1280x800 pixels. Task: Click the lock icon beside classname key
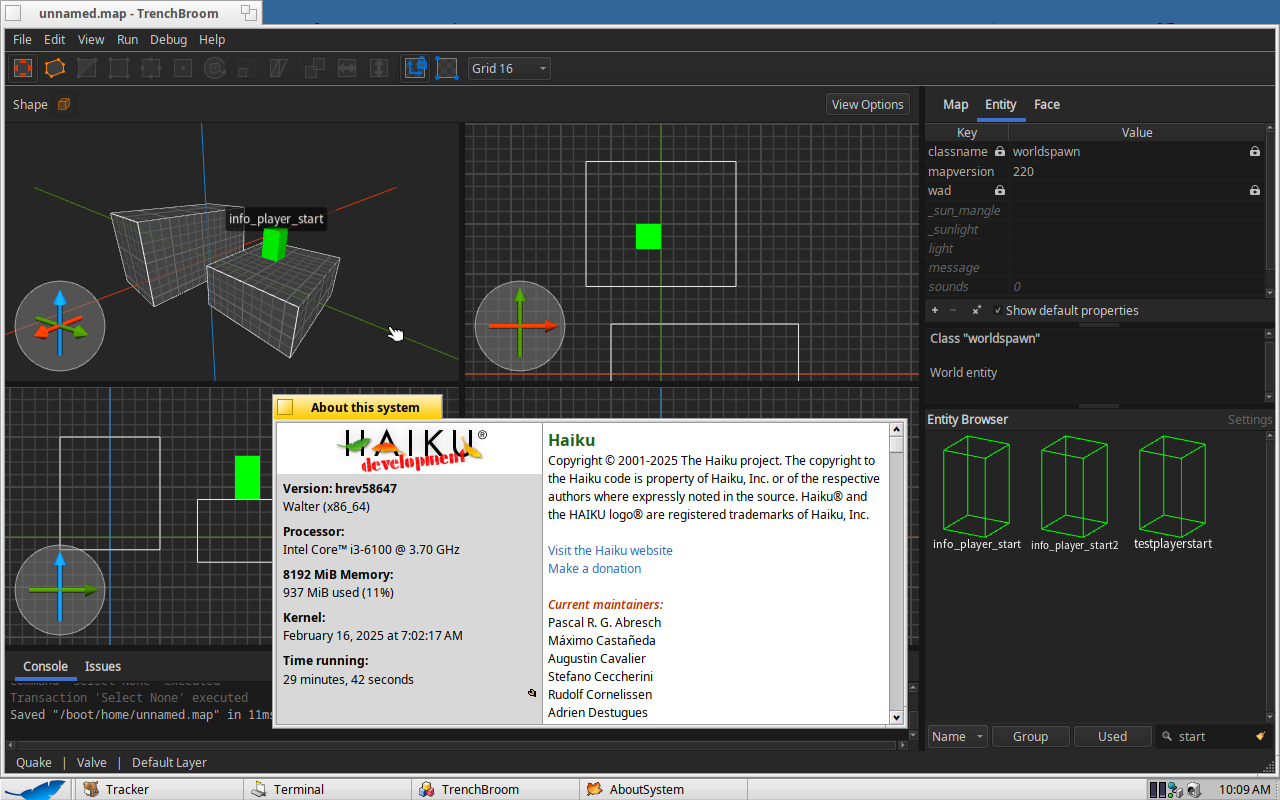click(999, 152)
